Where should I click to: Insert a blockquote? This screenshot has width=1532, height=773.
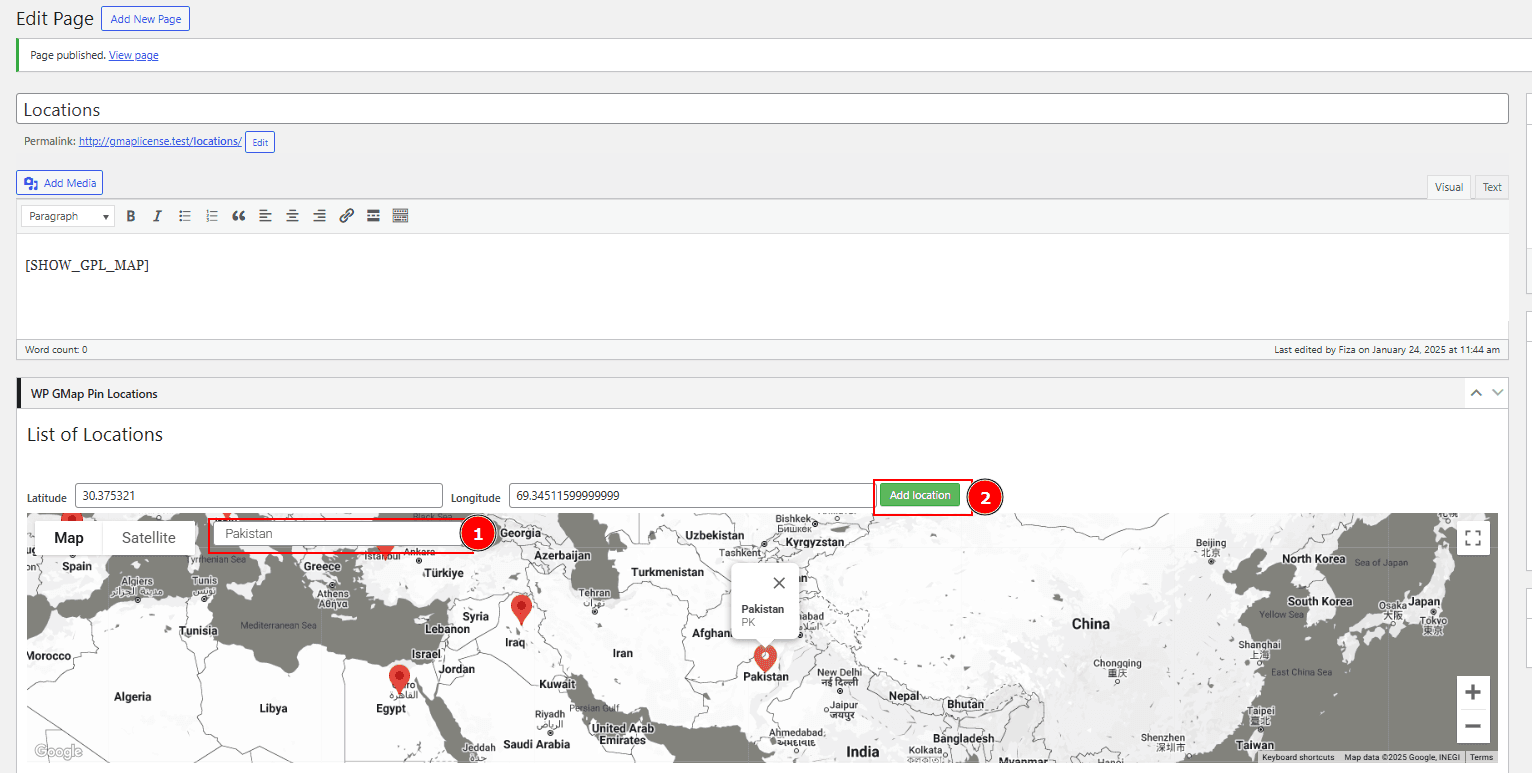pyautogui.click(x=239, y=216)
